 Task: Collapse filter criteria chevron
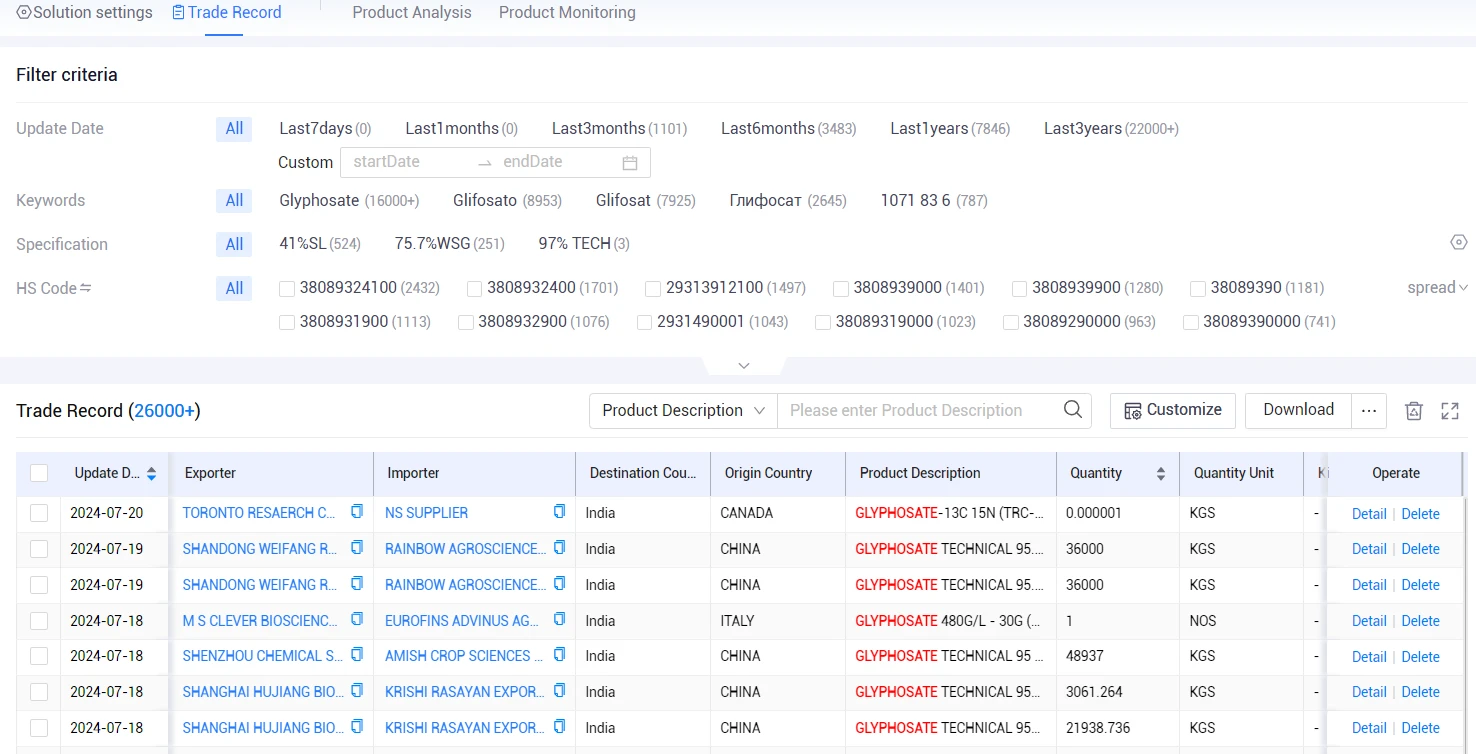coord(744,366)
